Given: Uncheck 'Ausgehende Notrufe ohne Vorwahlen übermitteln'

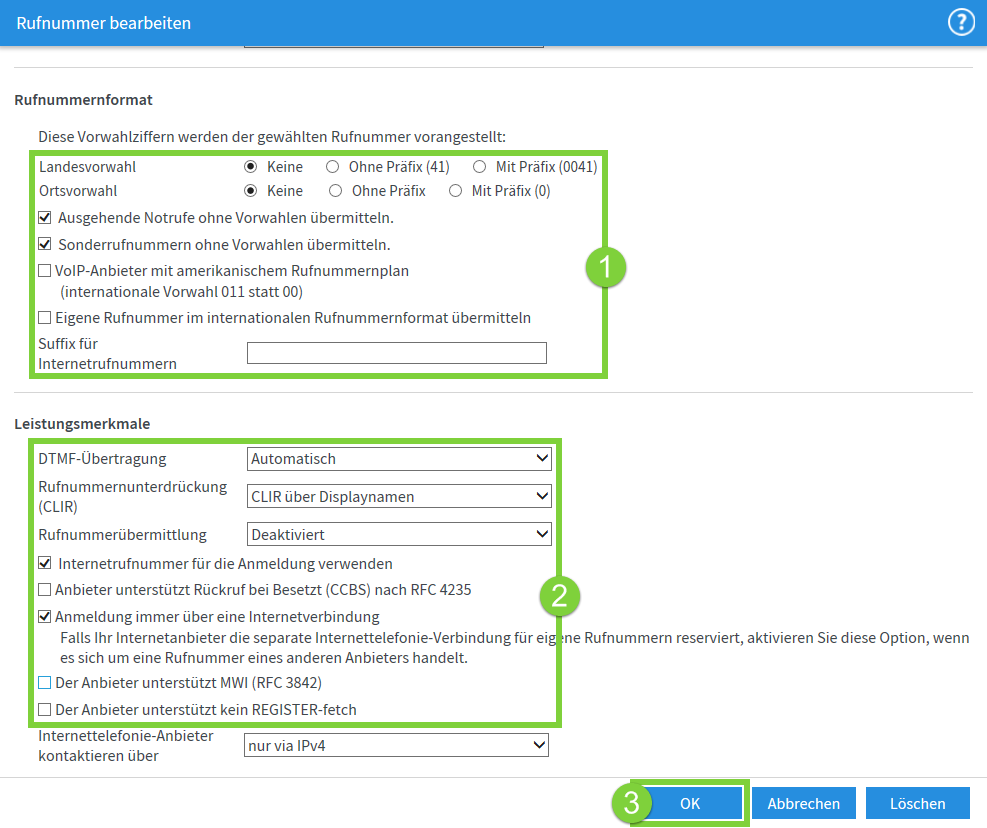Looking at the screenshot, I should pos(45,217).
